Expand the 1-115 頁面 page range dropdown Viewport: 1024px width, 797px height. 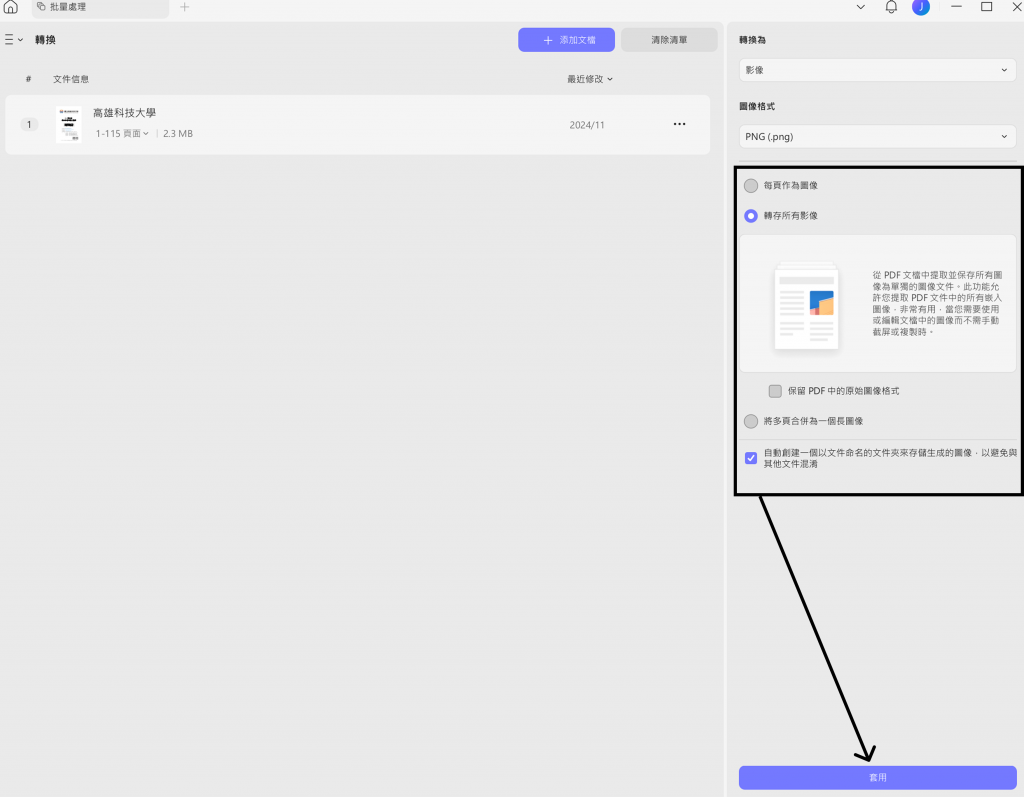pos(122,133)
